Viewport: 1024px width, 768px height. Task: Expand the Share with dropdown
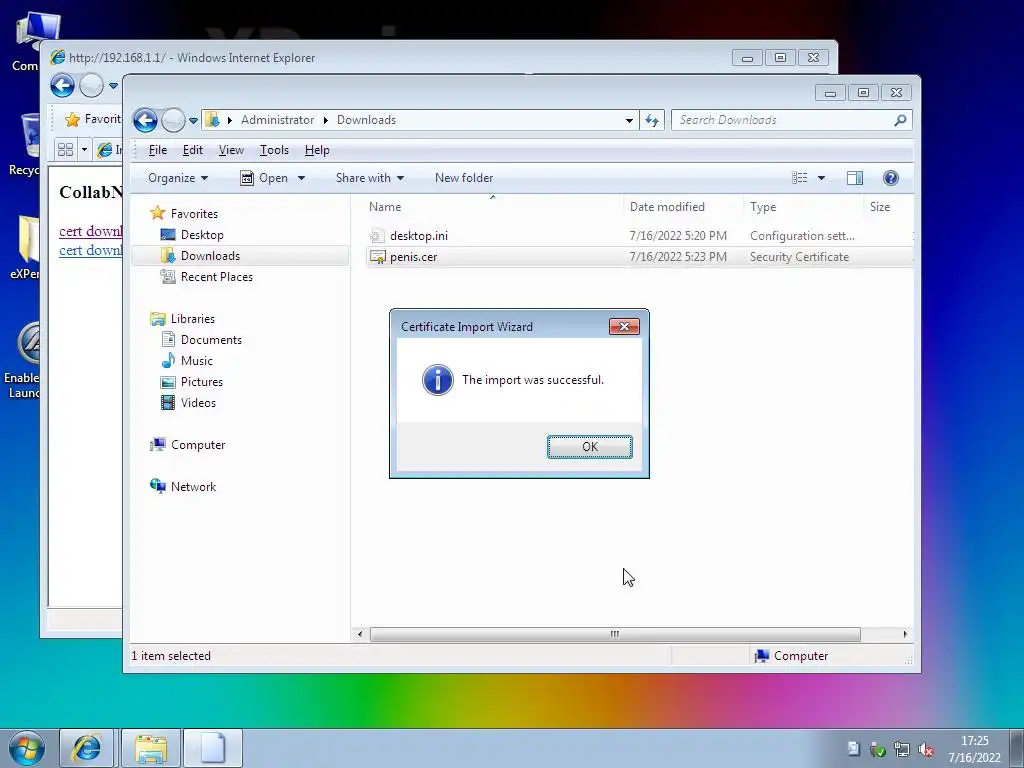point(370,178)
